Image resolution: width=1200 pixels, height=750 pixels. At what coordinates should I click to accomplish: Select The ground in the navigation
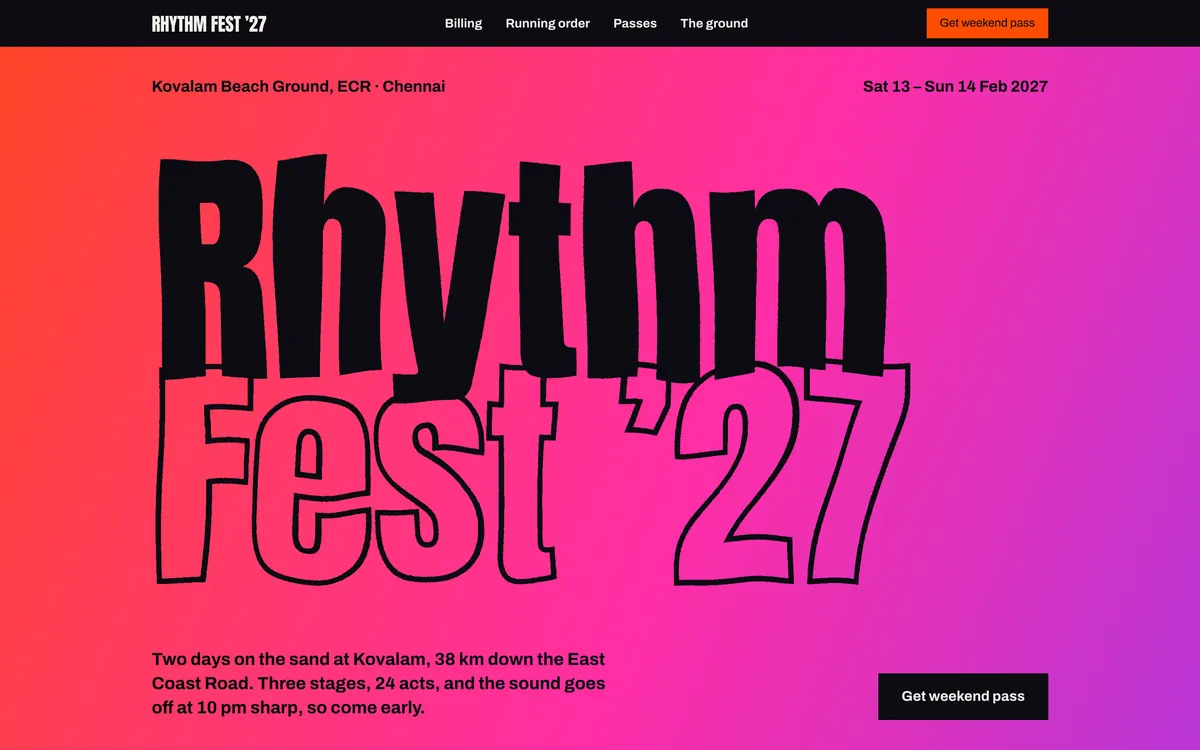pos(714,23)
